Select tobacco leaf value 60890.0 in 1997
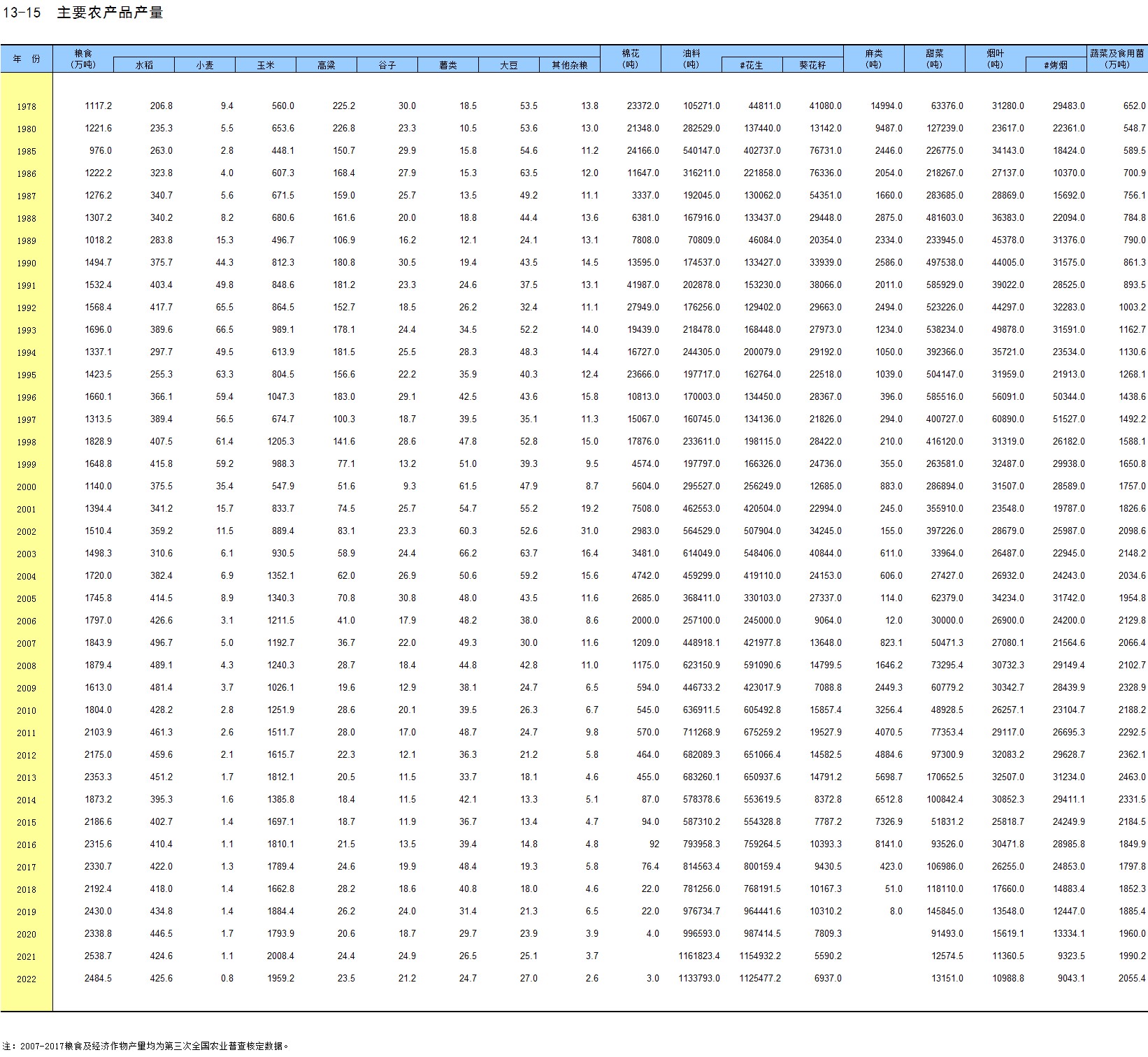The image size is (1148, 1057). [1008, 419]
